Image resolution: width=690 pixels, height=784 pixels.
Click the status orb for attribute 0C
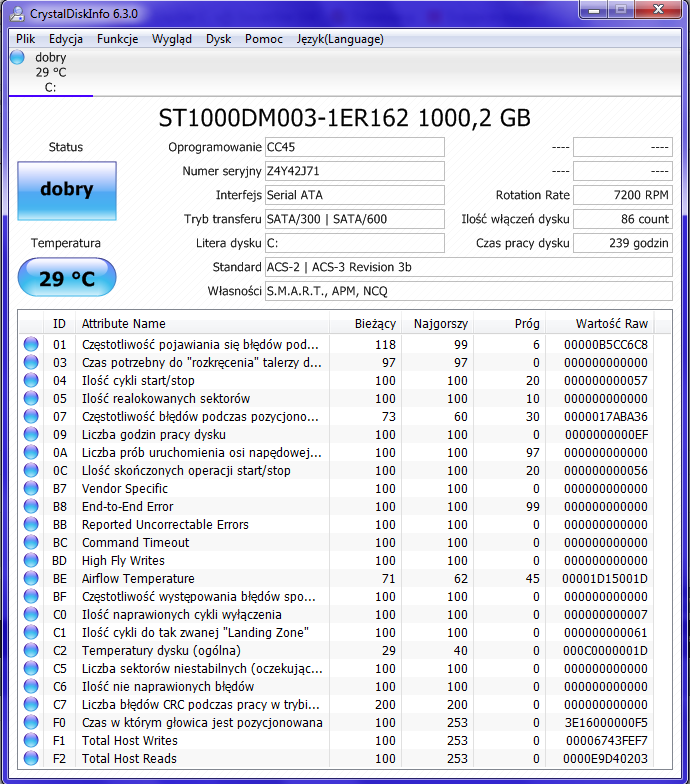pos(31,470)
